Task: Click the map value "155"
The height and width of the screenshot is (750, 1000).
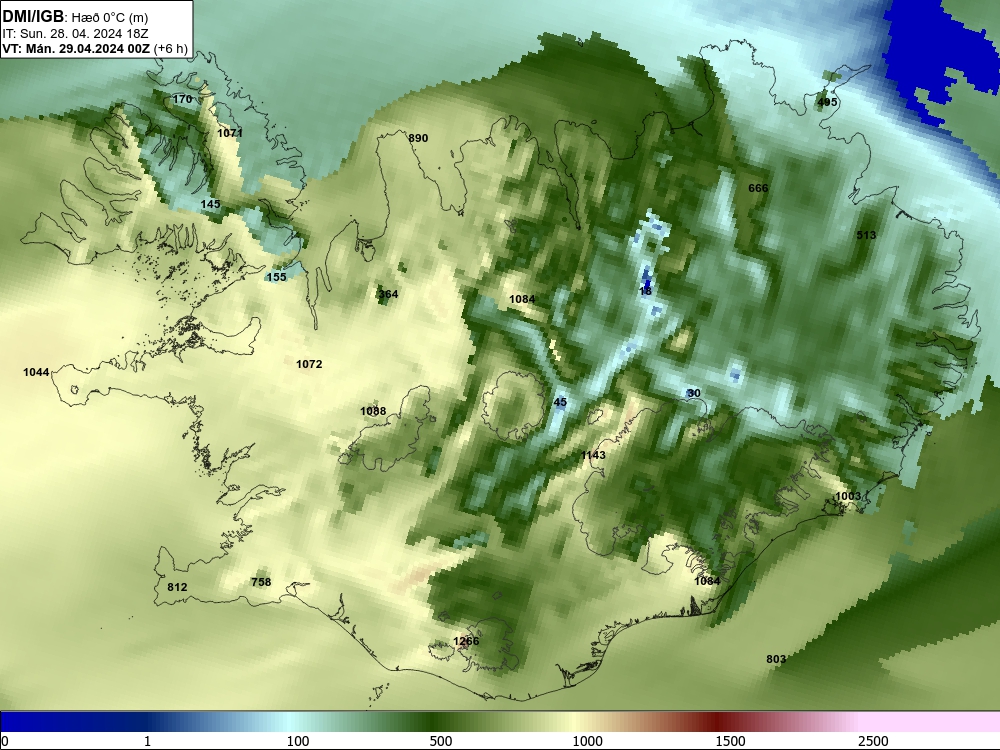Action: point(276,277)
